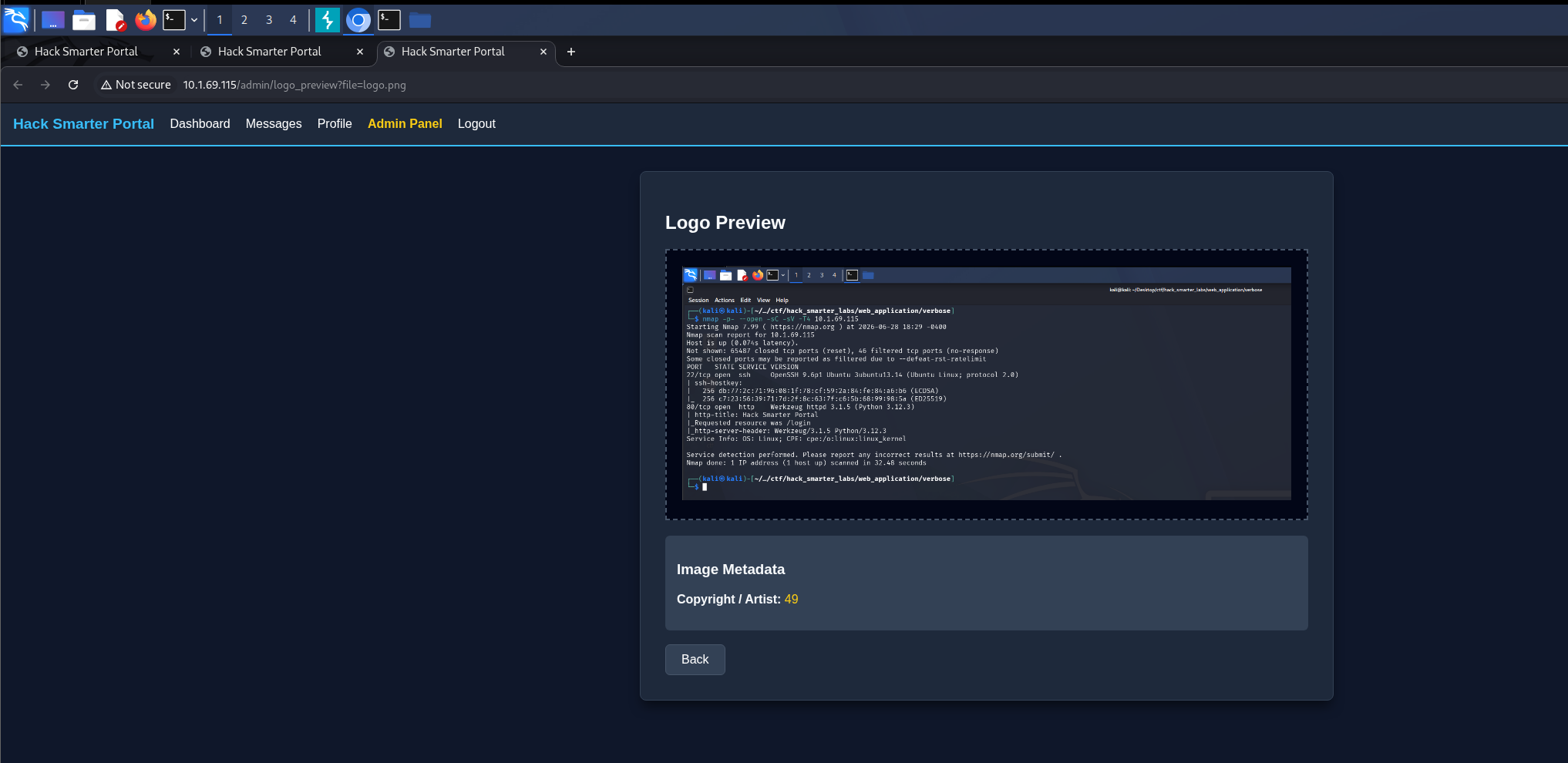Go forward in browser history
The image size is (1568, 763).
coord(45,85)
